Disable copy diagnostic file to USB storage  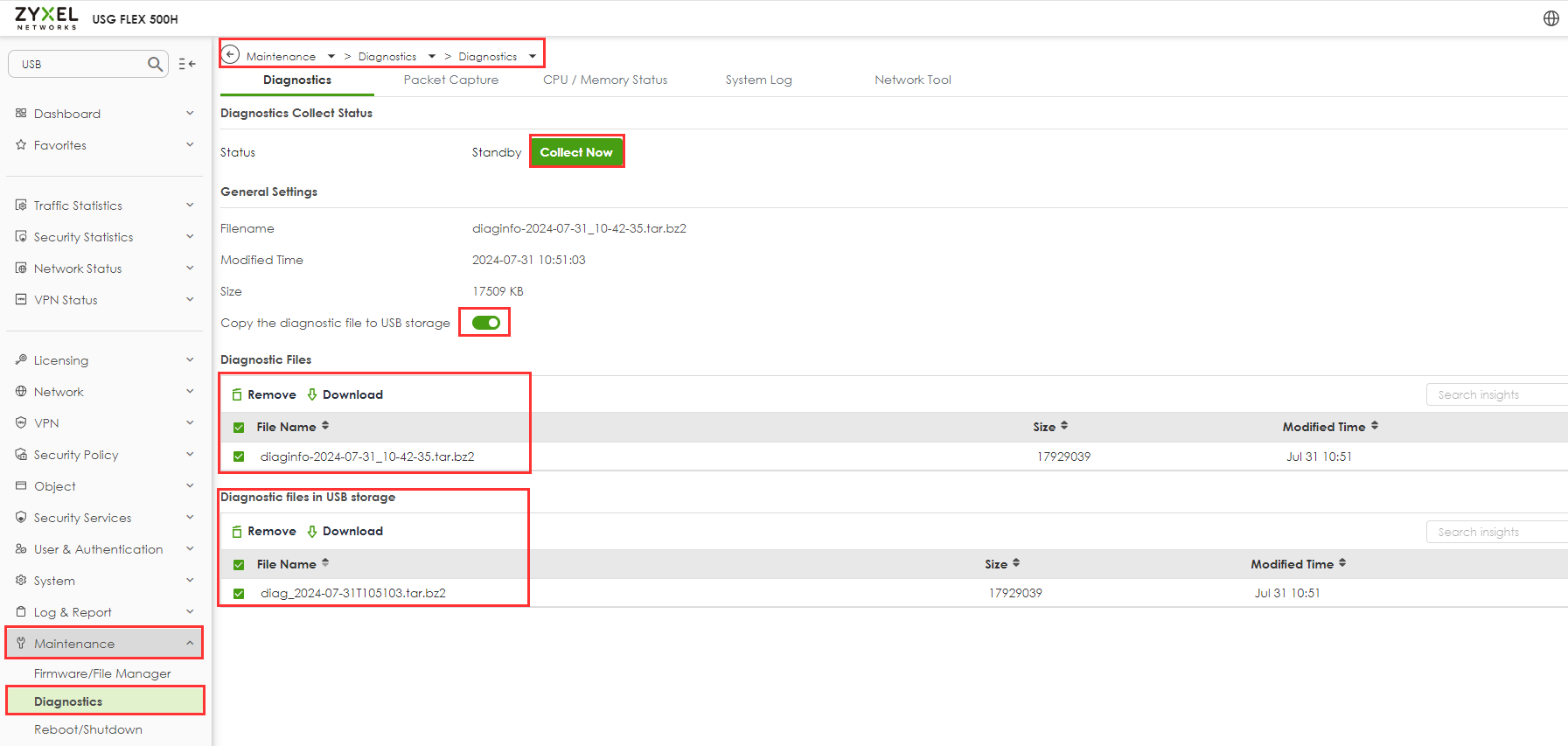coord(486,323)
